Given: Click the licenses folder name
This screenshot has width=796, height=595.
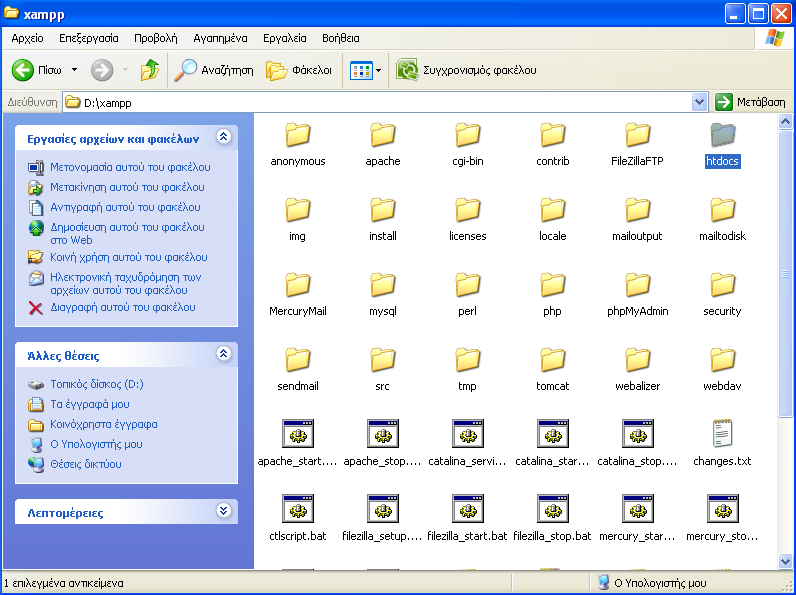Looking at the screenshot, I should [468, 236].
